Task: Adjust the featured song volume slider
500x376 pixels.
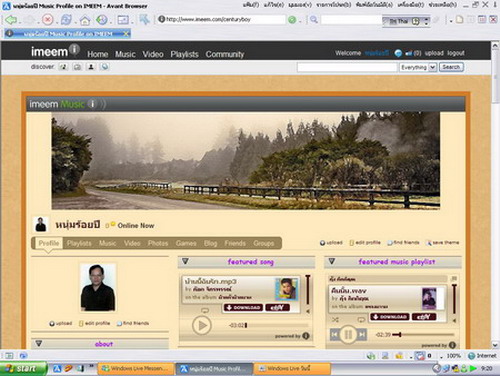Action: pyautogui.click(x=308, y=289)
